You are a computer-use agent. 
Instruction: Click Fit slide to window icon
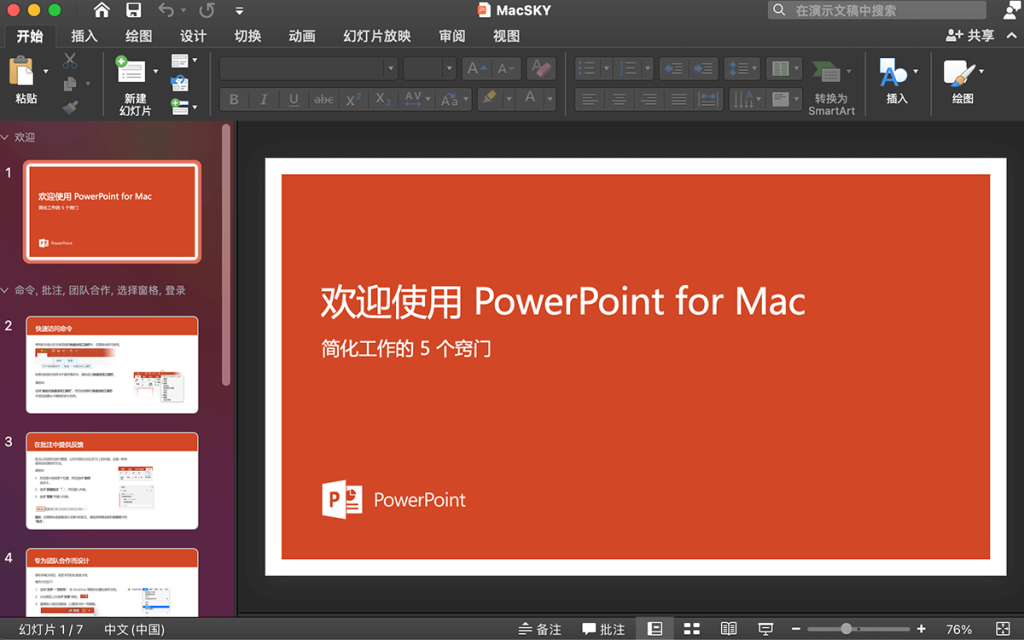click(x=1003, y=629)
